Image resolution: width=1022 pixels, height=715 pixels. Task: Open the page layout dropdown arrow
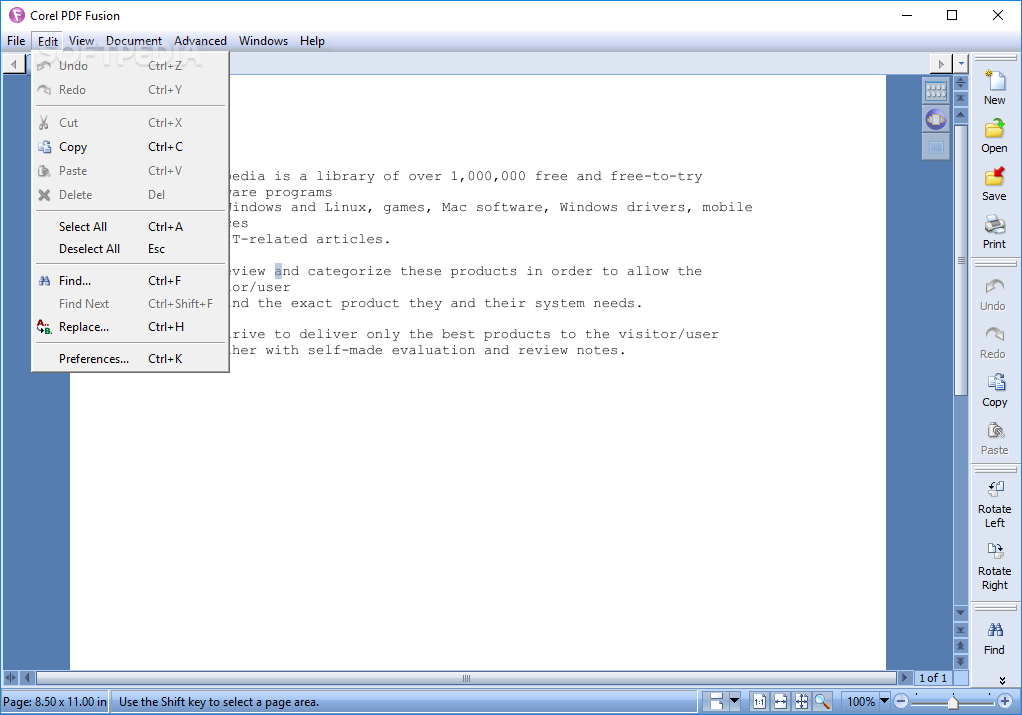(x=735, y=701)
